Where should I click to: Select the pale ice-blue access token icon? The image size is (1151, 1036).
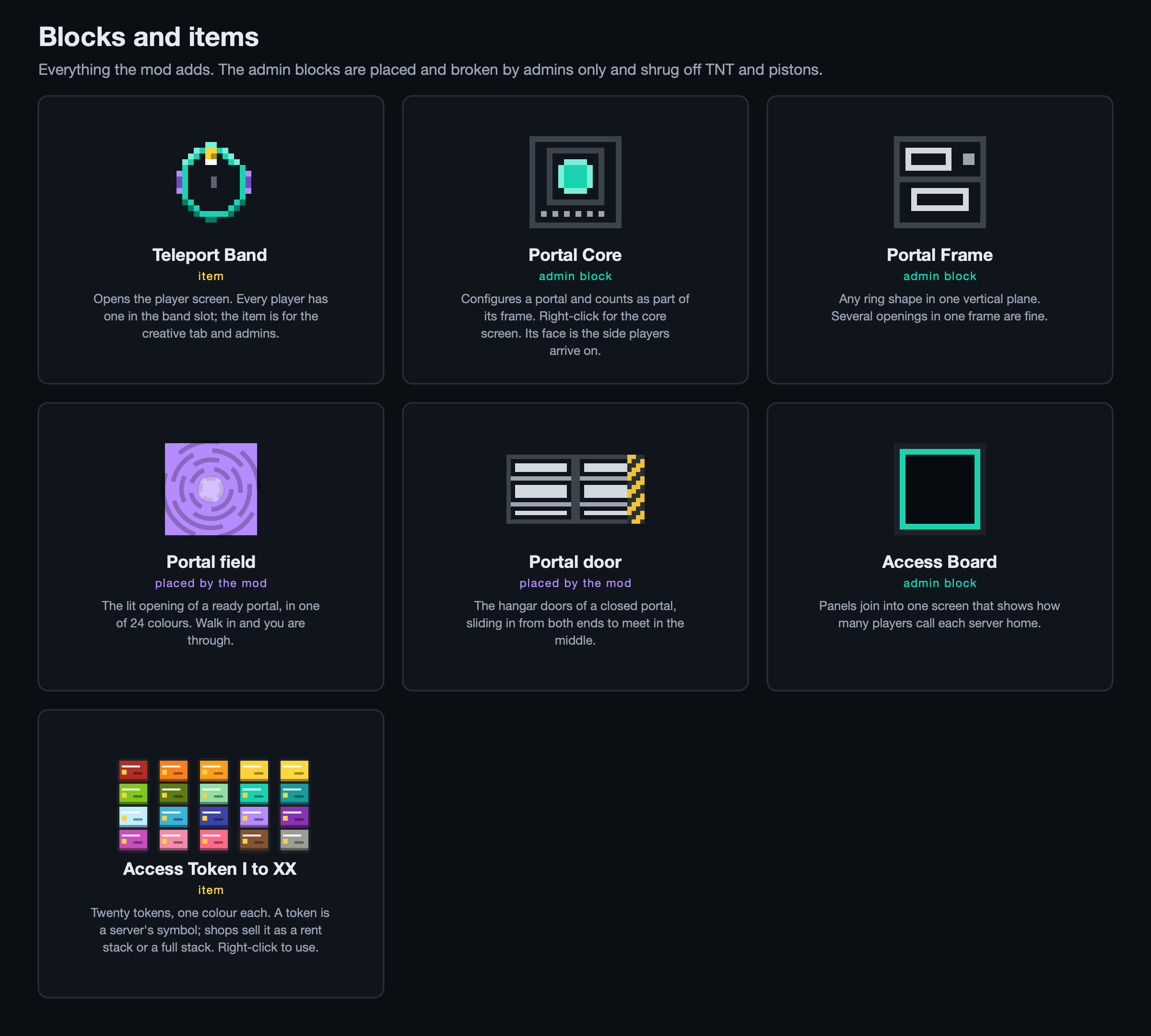133,816
